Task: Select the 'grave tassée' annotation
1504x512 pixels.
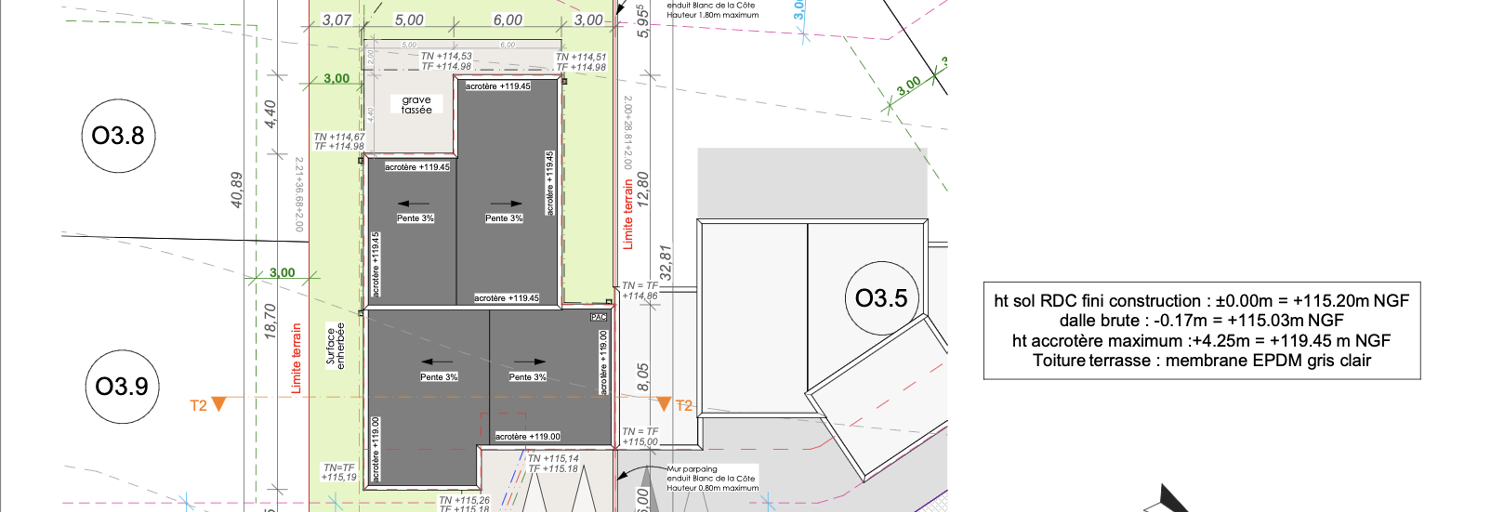Action: coord(418,106)
